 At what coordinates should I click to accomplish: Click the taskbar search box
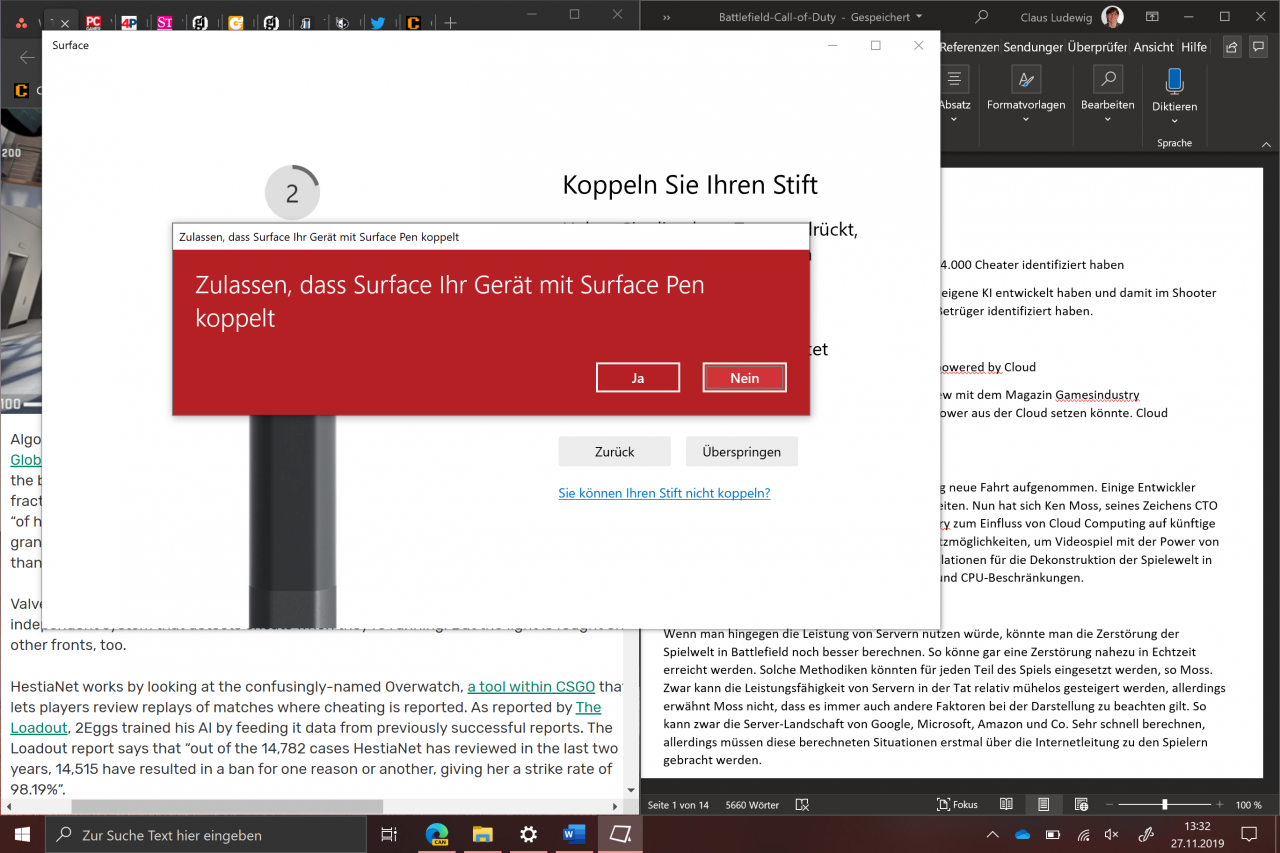tap(208, 834)
